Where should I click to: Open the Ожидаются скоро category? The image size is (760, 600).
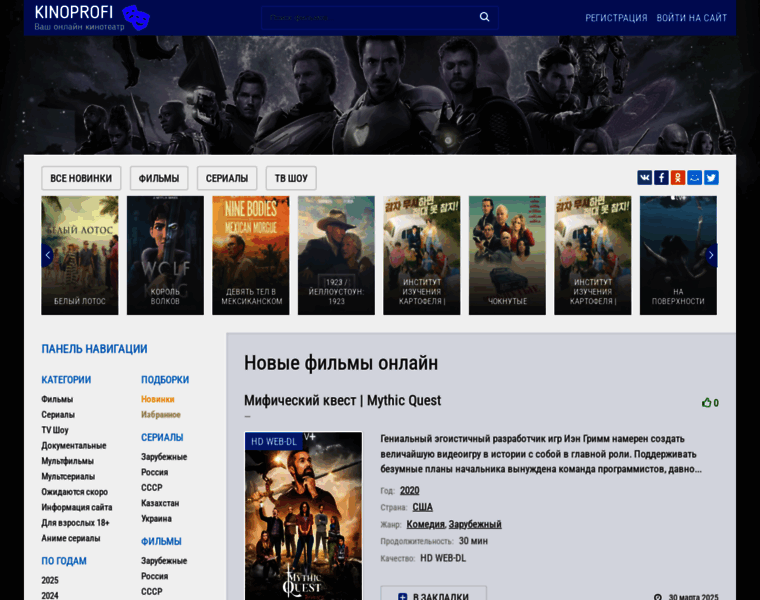tap(74, 492)
